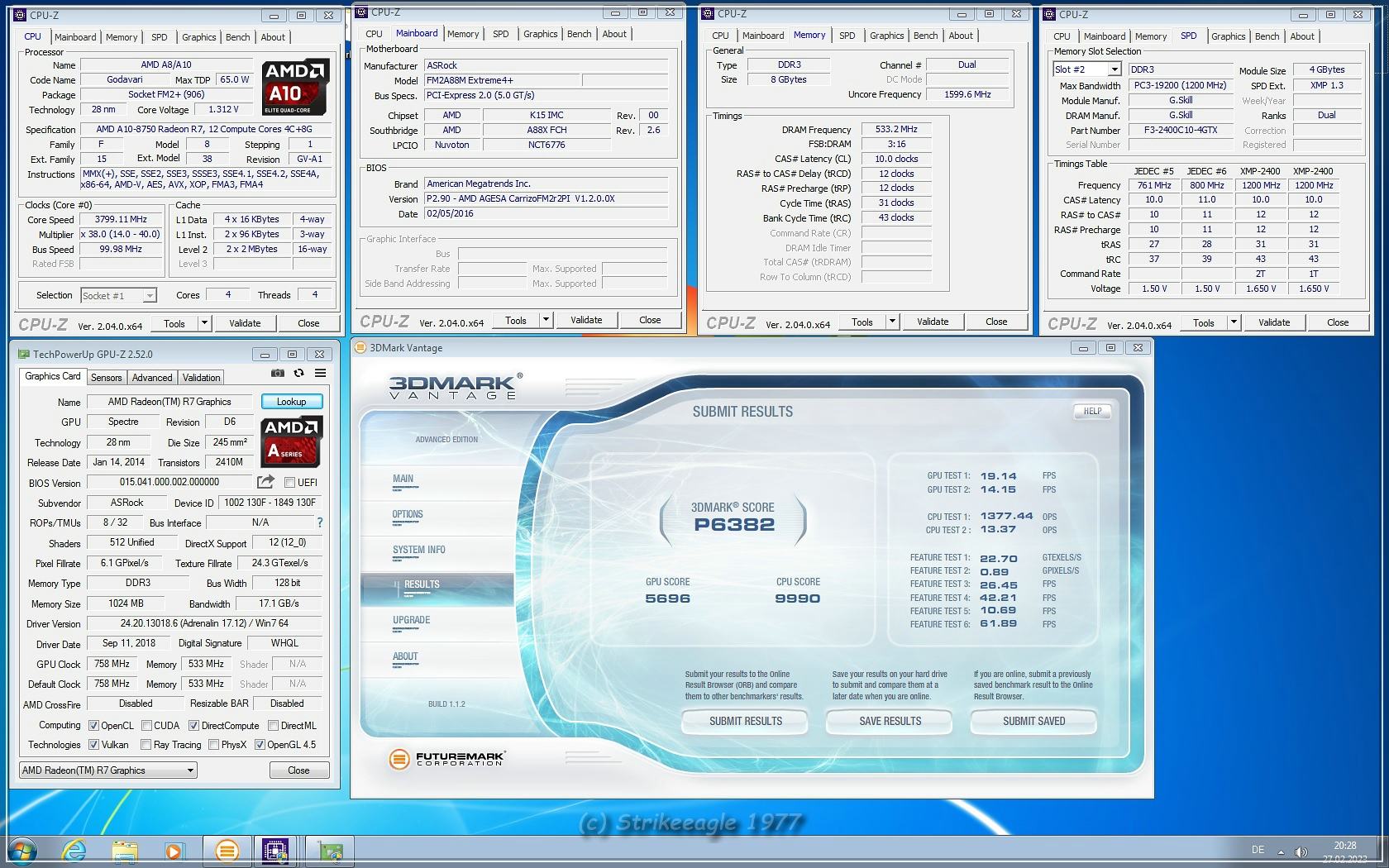Click GPU-Z title bar app icon

point(23,354)
